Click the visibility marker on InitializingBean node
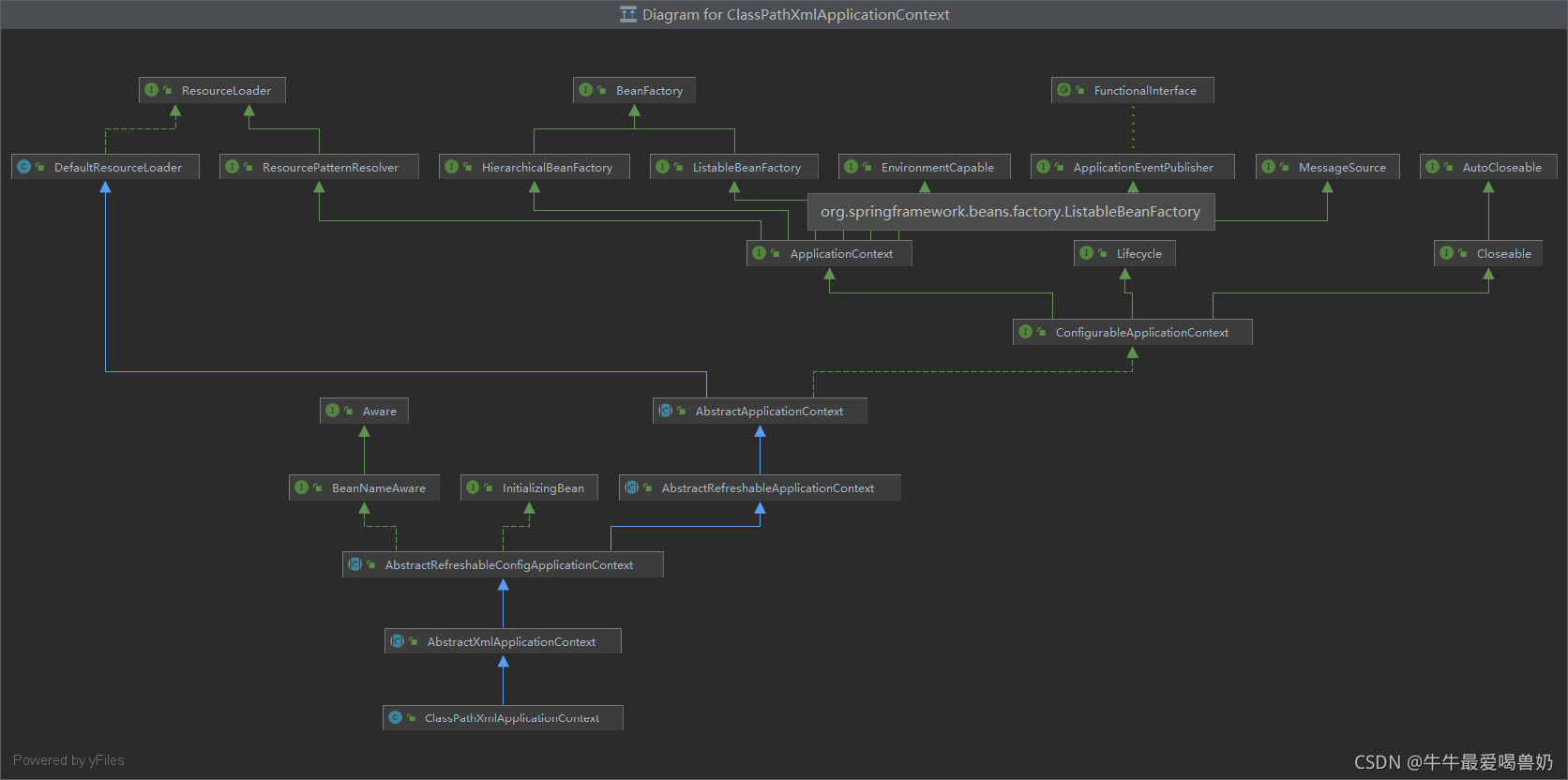The width and height of the screenshot is (1568, 780). [x=488, y=487]
